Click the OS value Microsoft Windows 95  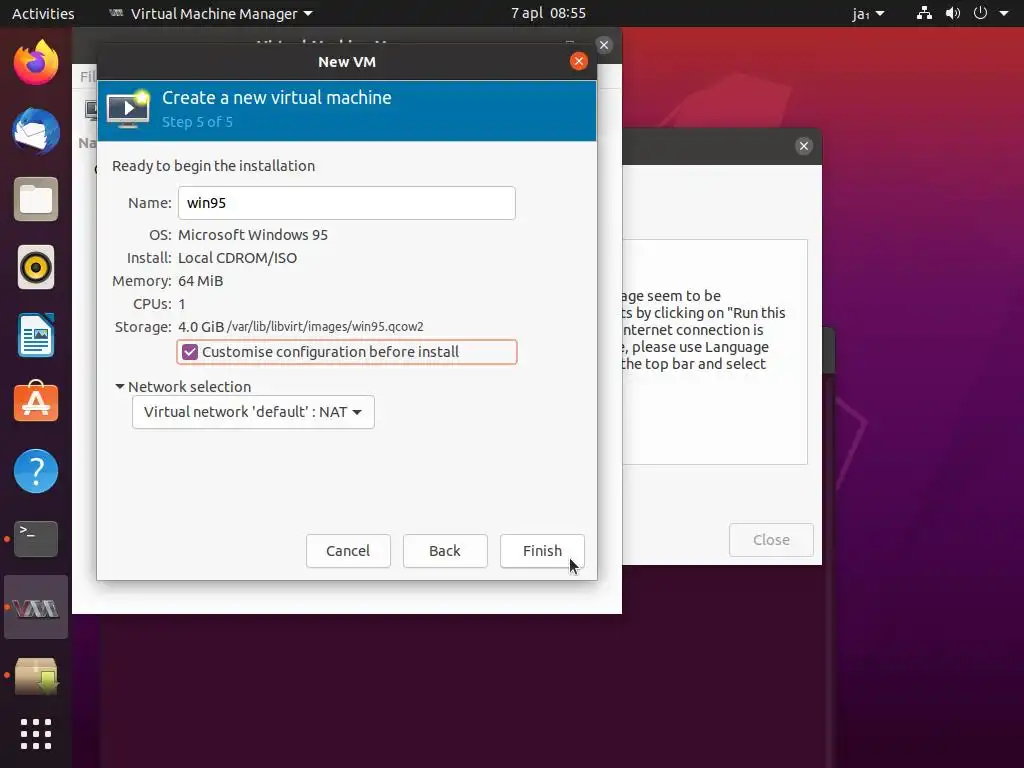point(253,235)
